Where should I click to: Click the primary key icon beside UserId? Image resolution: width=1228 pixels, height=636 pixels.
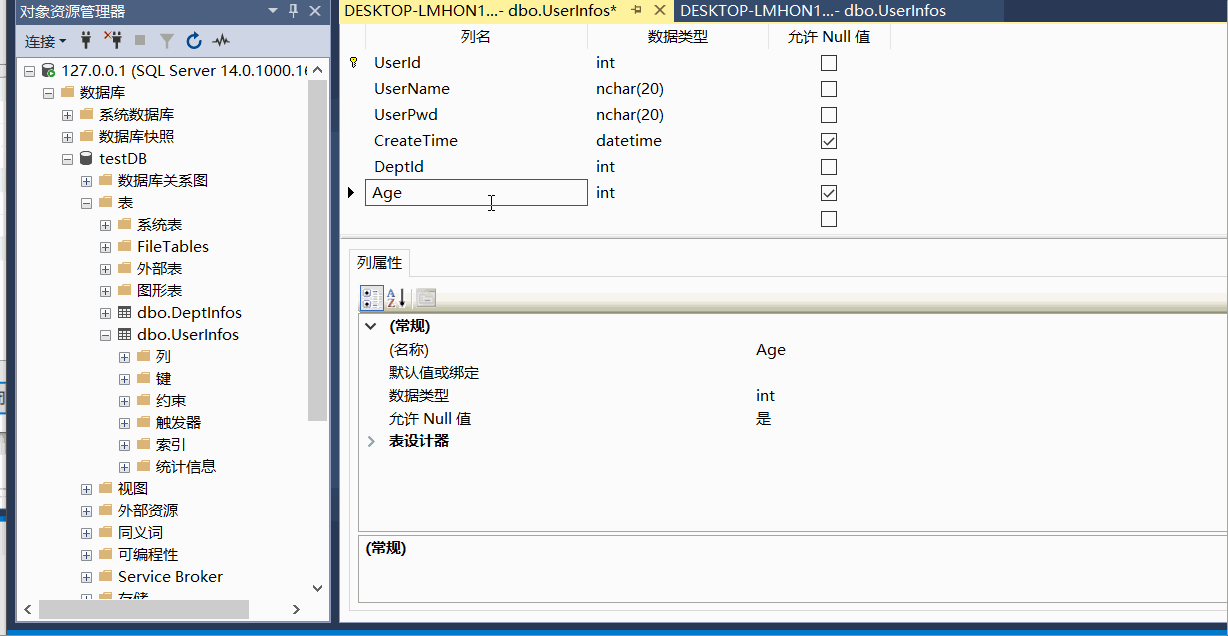click(352, 63)
